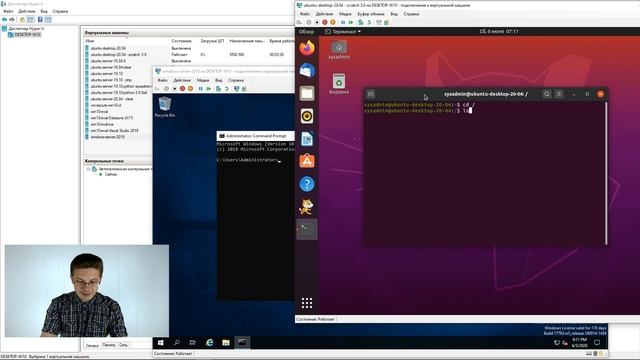Revert the ubuntu VM via toolbar arrow icon
This screenshot has width=640, height=360.
pos(369,22)
